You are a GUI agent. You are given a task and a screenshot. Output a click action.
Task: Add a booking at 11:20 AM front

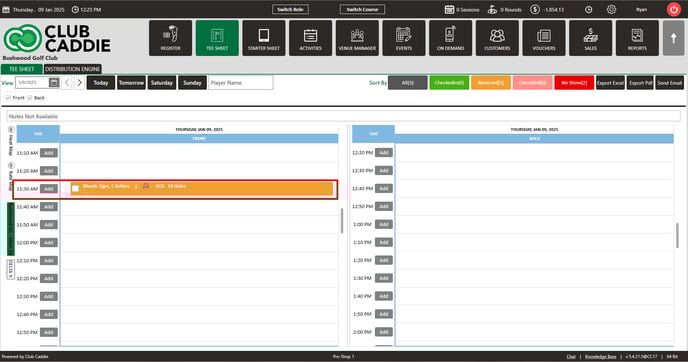49,171
